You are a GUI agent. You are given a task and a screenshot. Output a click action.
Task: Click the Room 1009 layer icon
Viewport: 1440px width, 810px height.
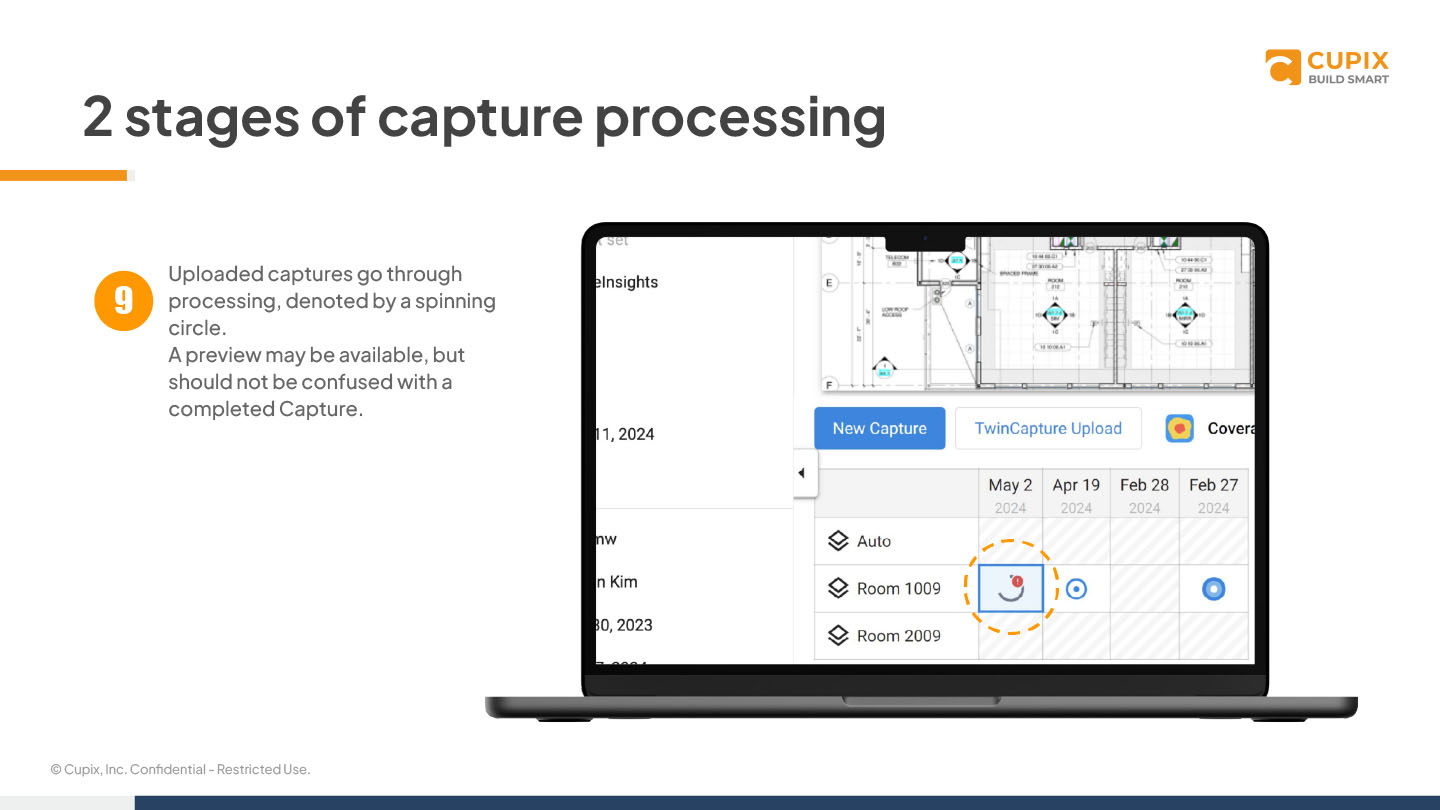838,588
